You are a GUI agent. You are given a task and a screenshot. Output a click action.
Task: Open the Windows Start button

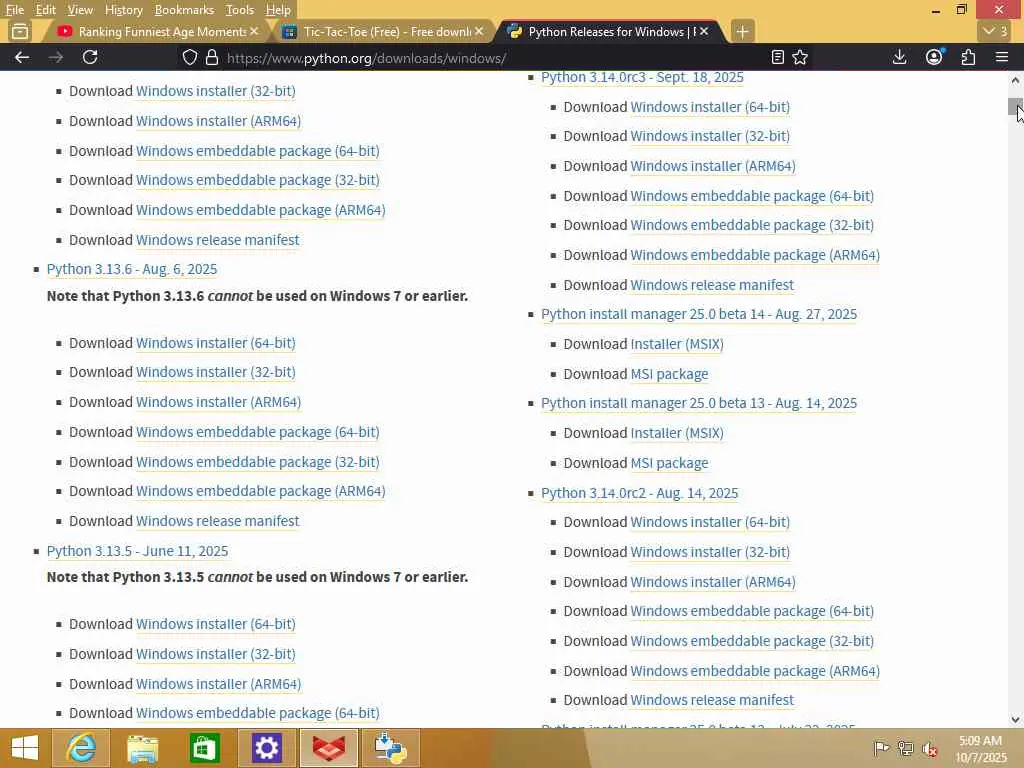coord(24,748)
